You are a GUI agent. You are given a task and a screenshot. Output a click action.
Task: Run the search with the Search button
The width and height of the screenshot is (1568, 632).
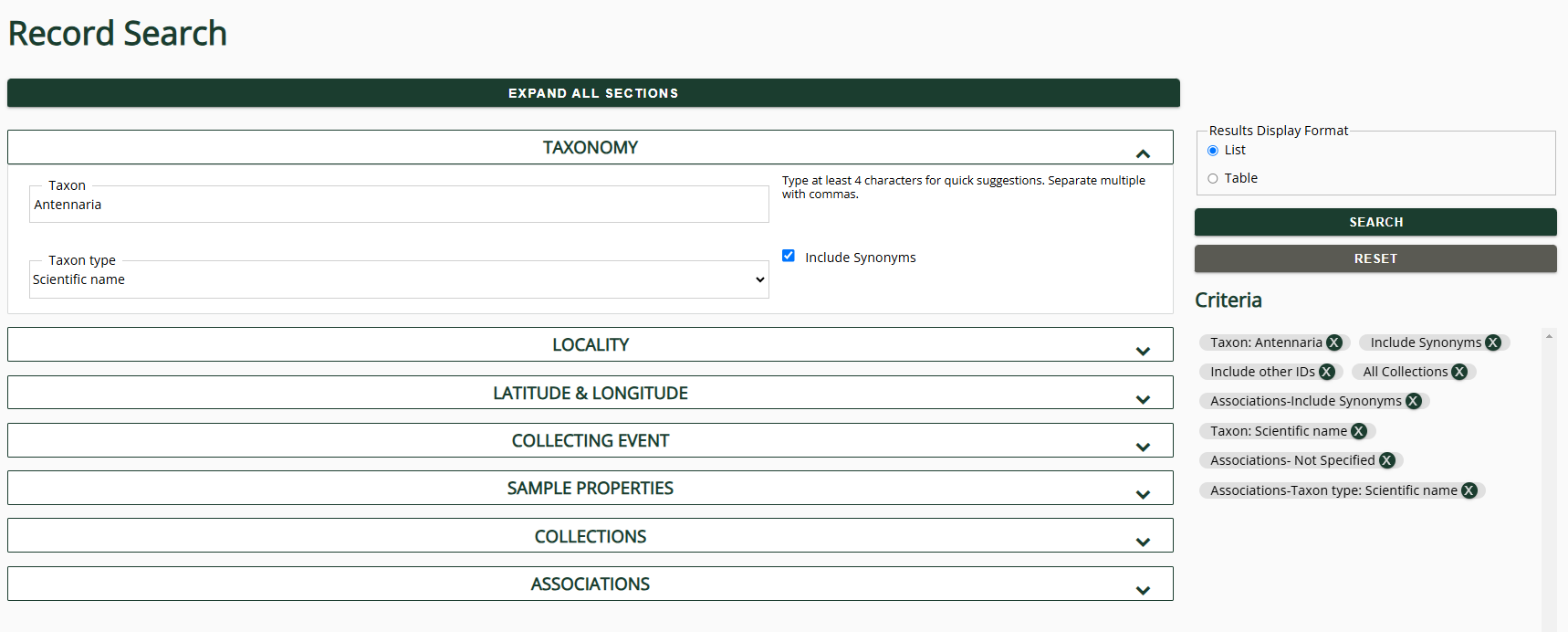[x=1375, y=222]
